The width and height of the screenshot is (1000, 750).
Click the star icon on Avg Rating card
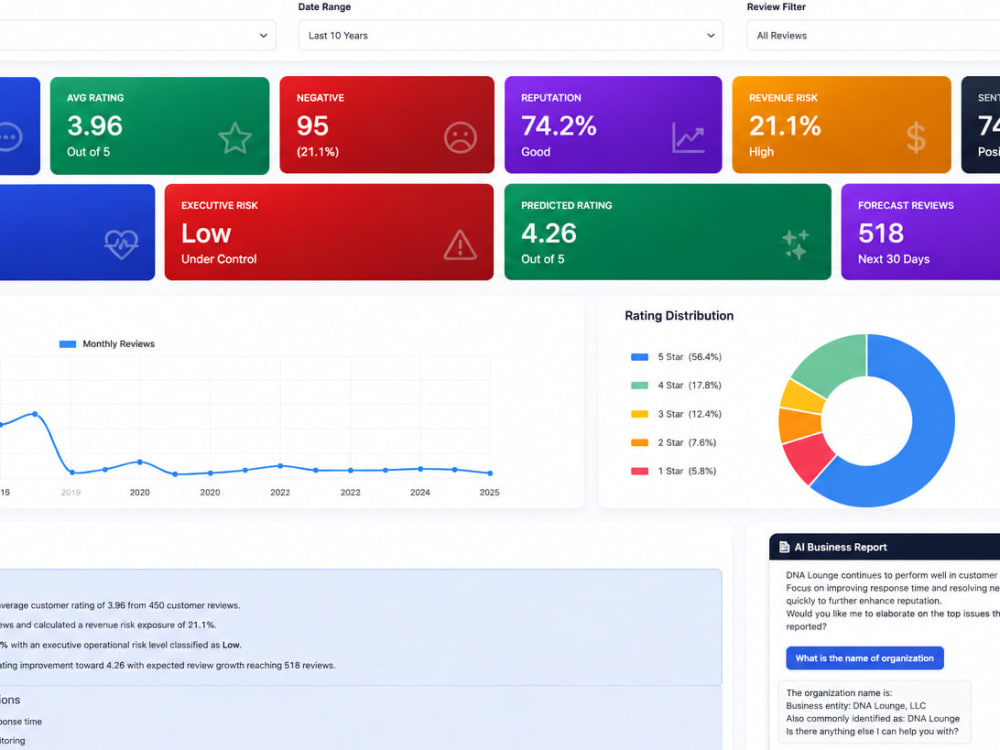[235, 138]
